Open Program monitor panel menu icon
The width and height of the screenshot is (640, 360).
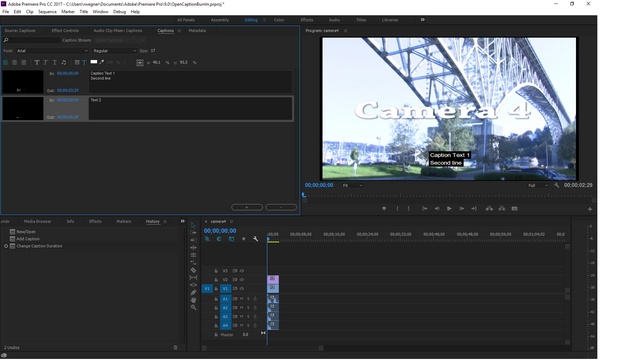(345, 31)
